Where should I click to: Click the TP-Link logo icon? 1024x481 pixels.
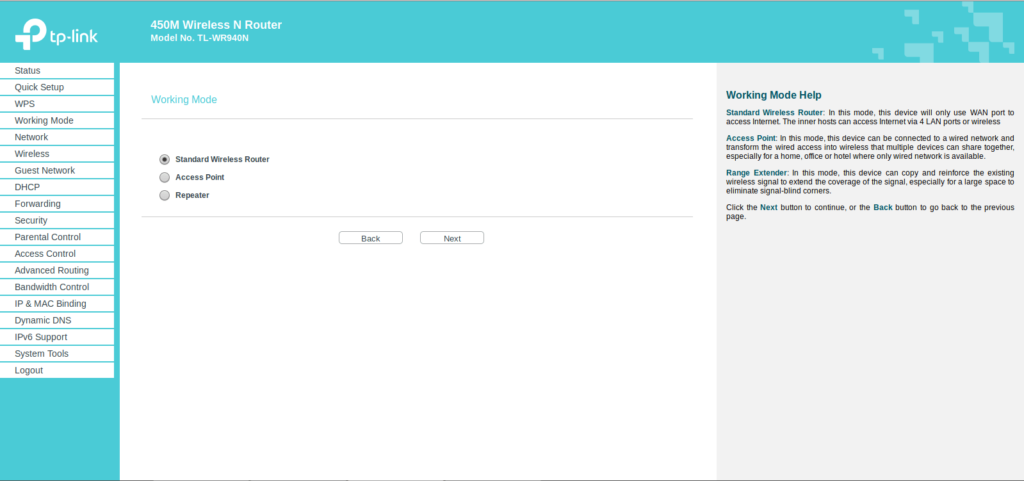(x=28, y=33)
